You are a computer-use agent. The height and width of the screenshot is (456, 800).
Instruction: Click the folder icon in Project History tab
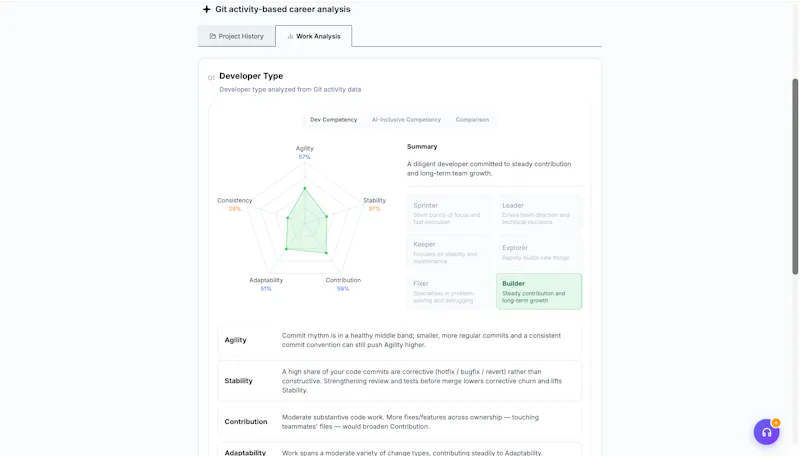213,36
